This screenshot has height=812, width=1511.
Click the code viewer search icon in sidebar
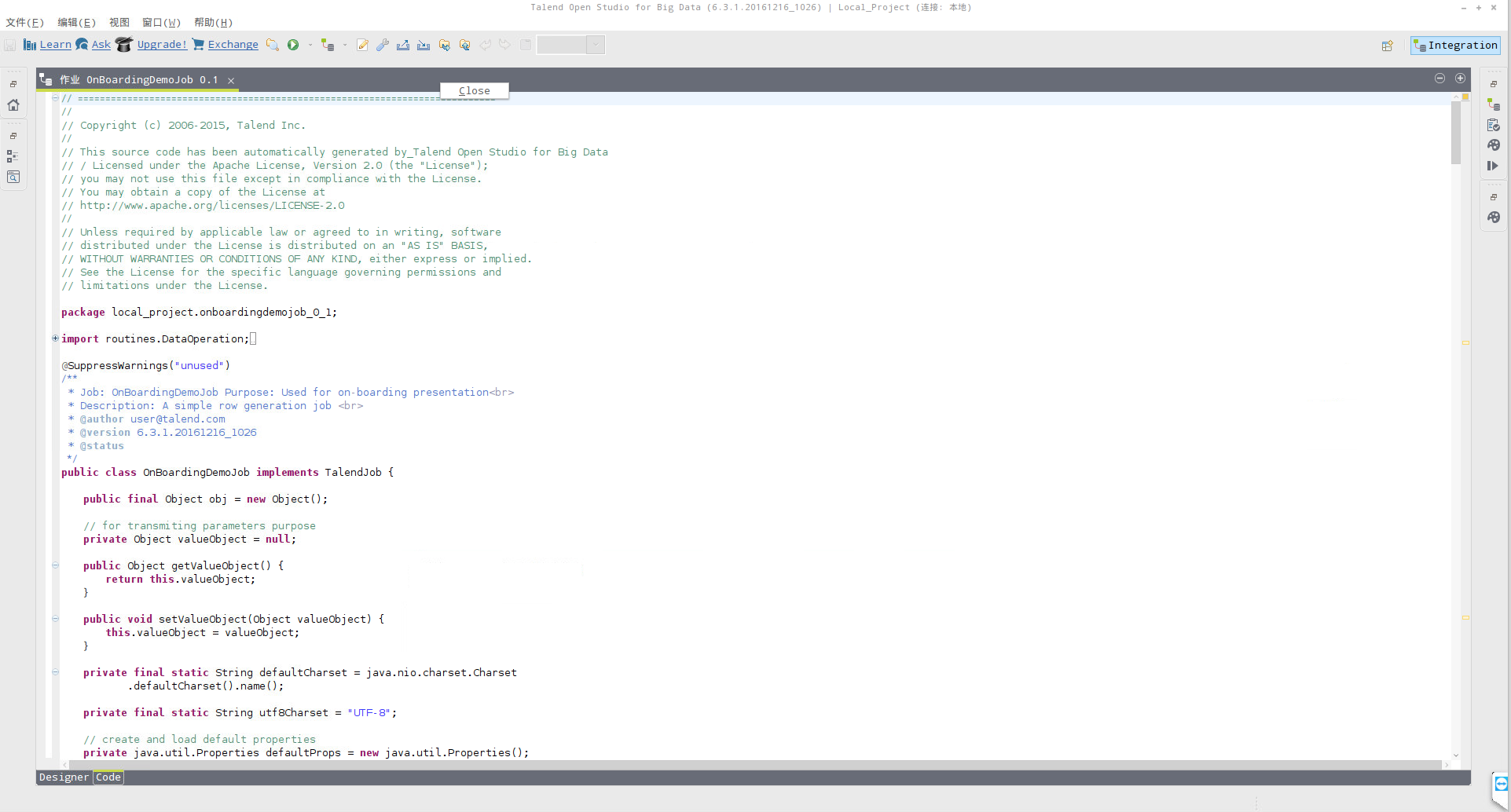(x=13, y=177)
